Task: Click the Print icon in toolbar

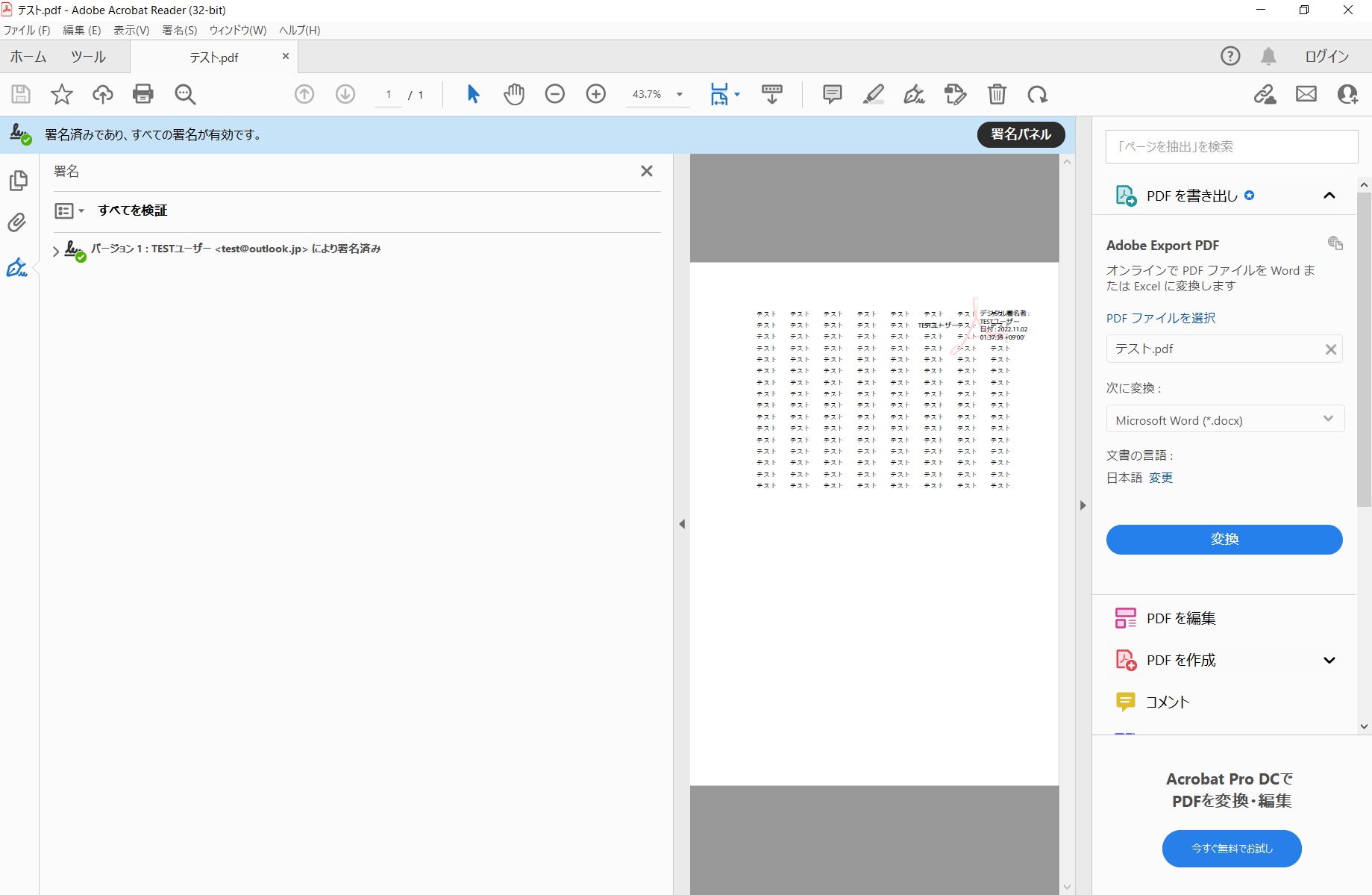Action: [x=142, y=94]
